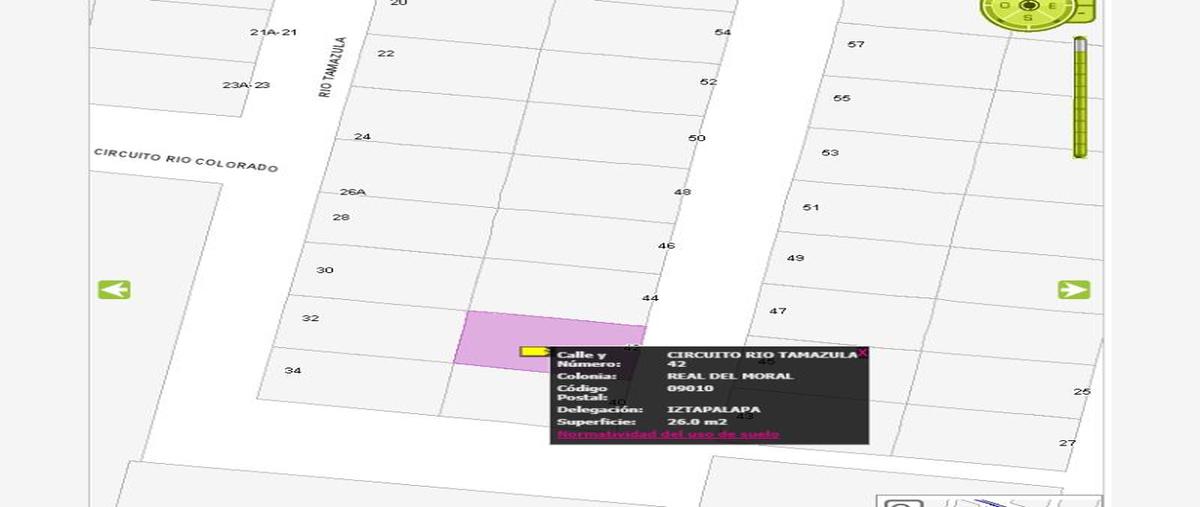The width and height of the screenshot is (1200, 507).
Task: Close the property info popup
Action: (863, 353)
